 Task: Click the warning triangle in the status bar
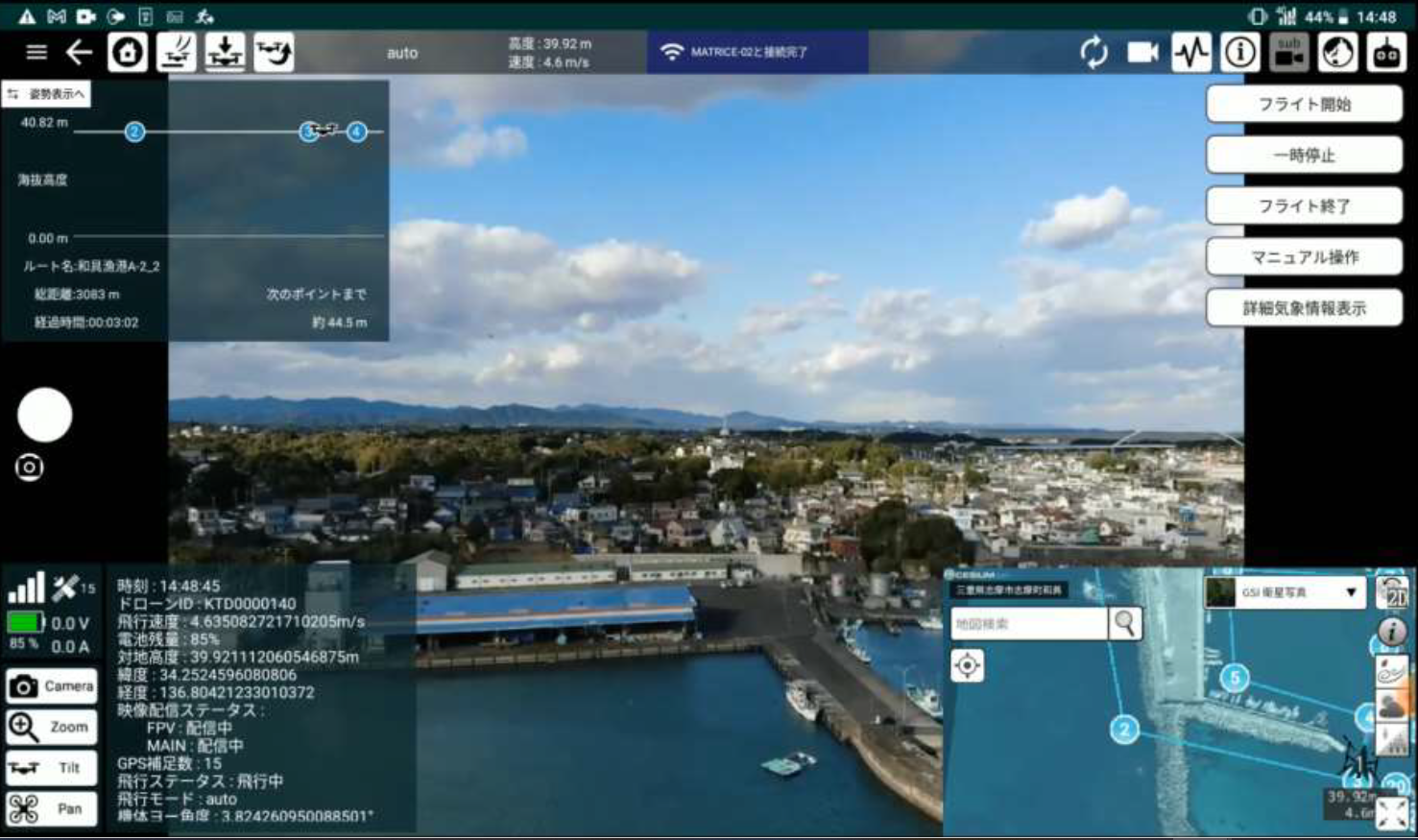click(x=27, y=16)
